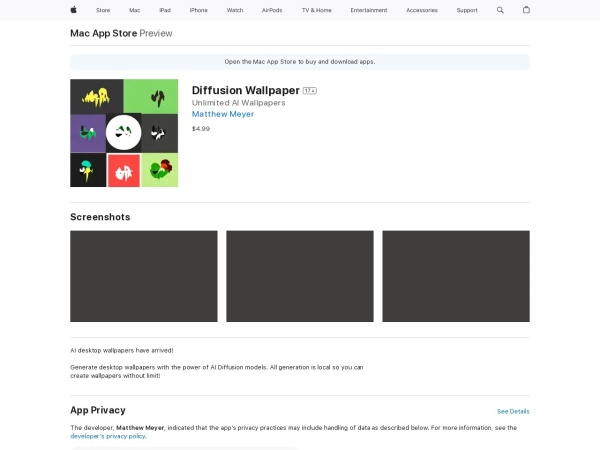Select Accessories in the navigation bar
The width and height of the screenshot is (600, 450).
click(x=422, y=10)
